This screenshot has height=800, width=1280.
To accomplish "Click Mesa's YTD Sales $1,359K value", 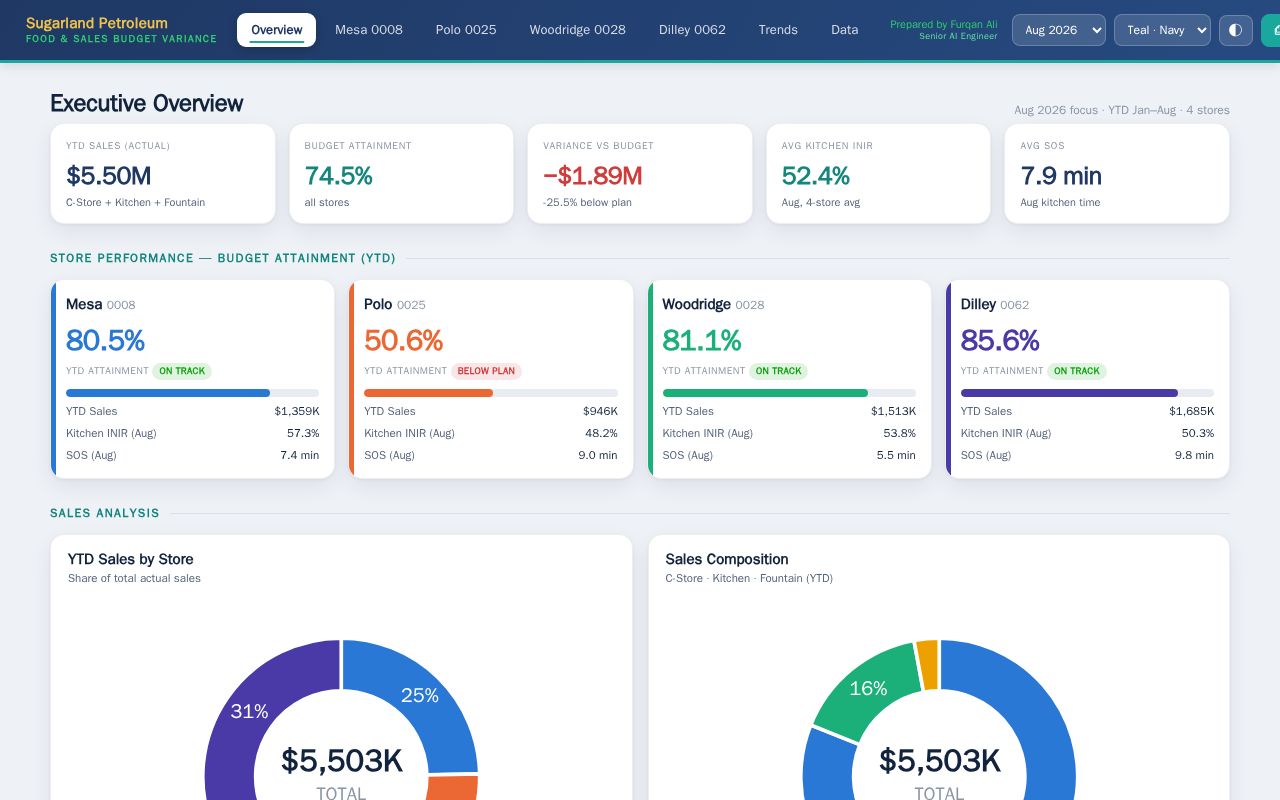I will (297, 411).
